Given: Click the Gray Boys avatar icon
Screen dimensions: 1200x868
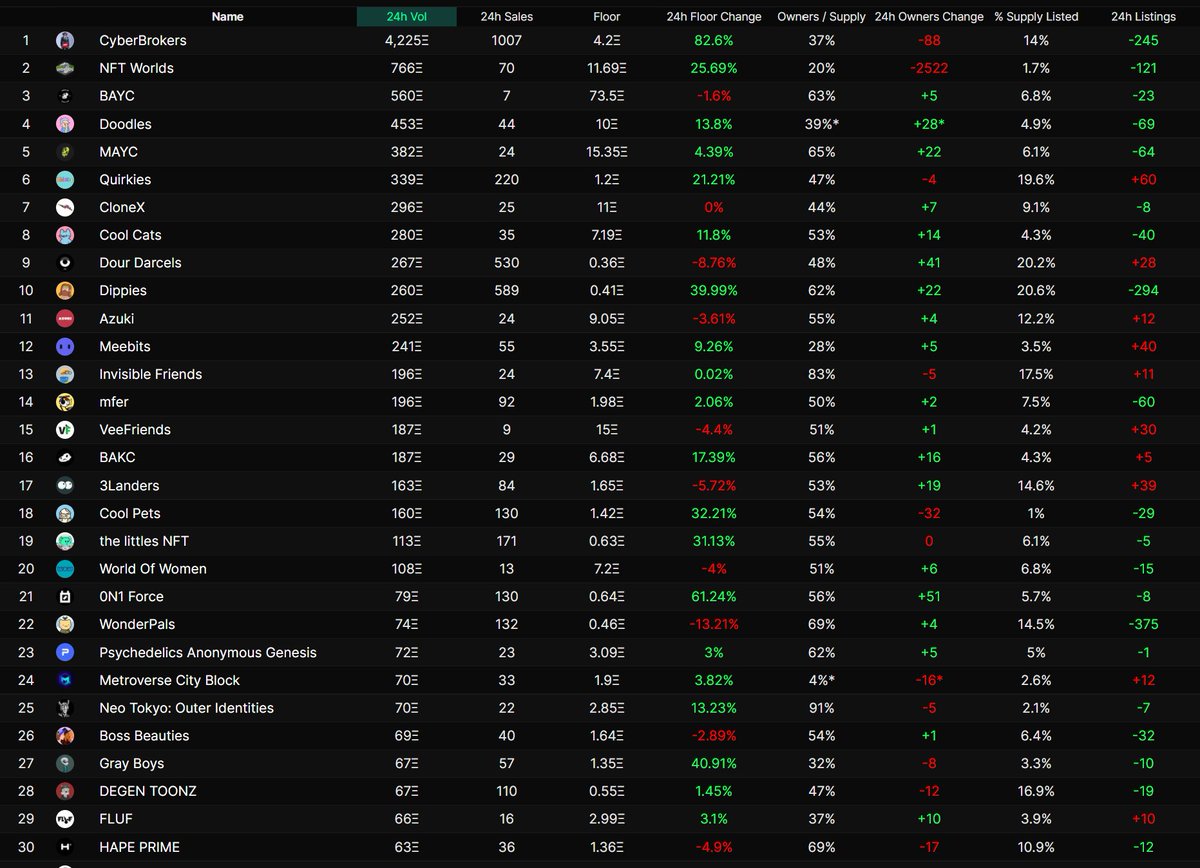Looking at the screenshot, I should click(65, 763).
